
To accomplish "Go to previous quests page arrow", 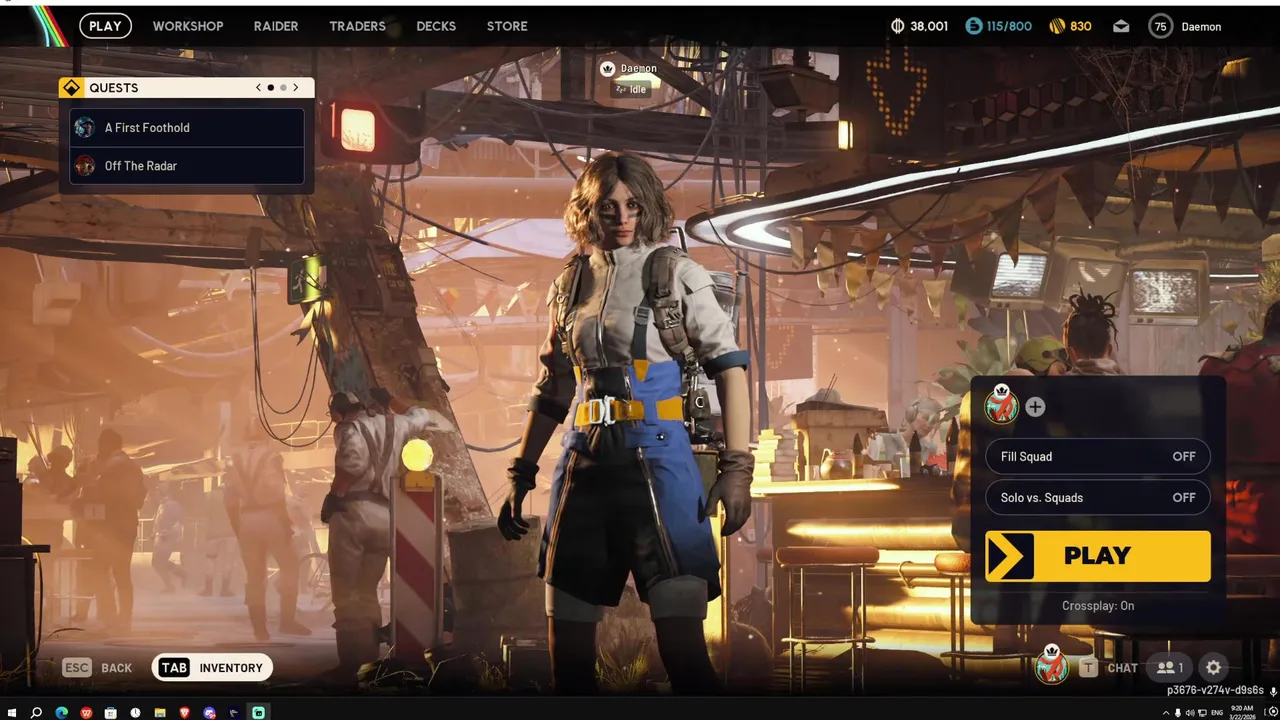I will (258, 88).
